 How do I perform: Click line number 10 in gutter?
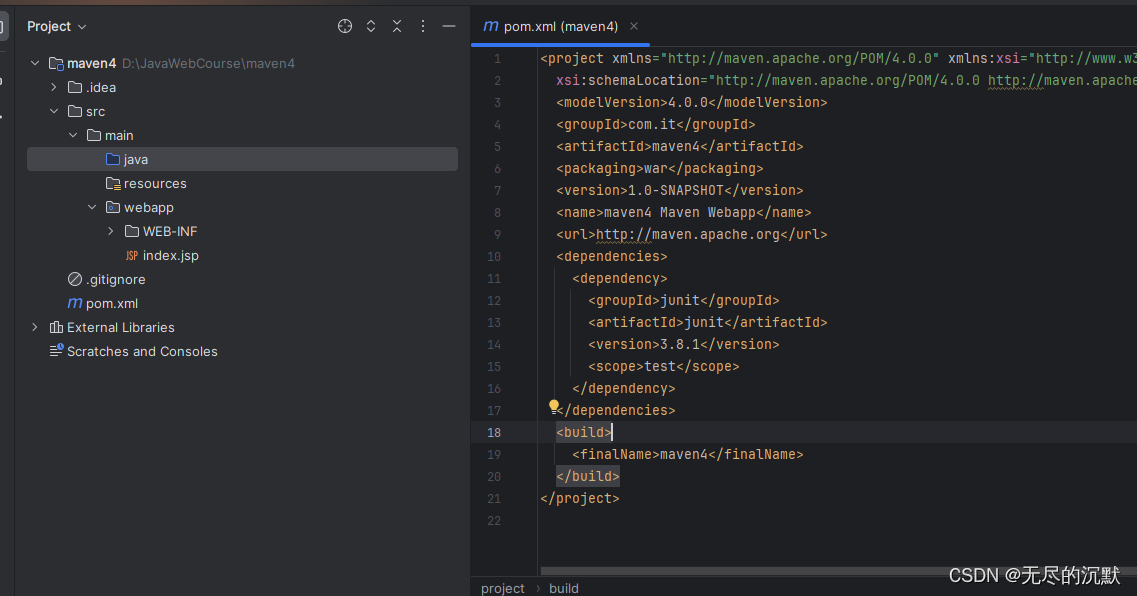click(x=494, y=257)
